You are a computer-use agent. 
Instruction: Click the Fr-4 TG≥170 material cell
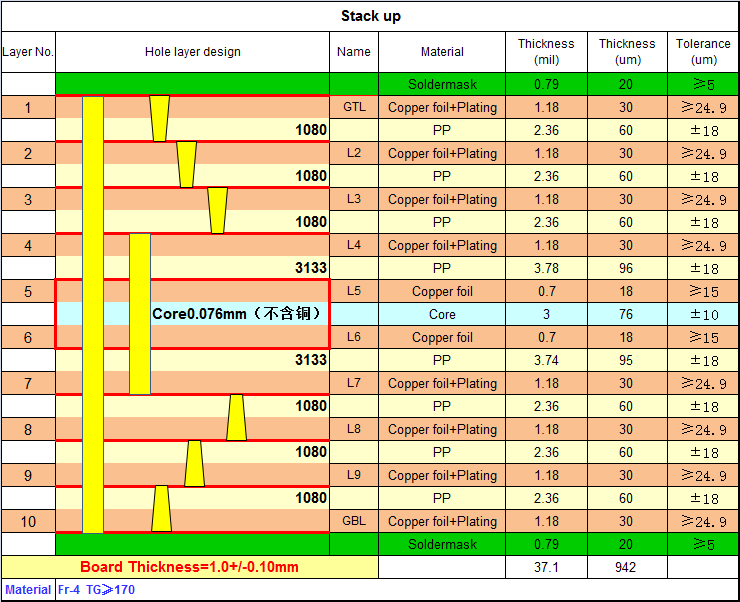pyautogui.click(x=96, y=590)
